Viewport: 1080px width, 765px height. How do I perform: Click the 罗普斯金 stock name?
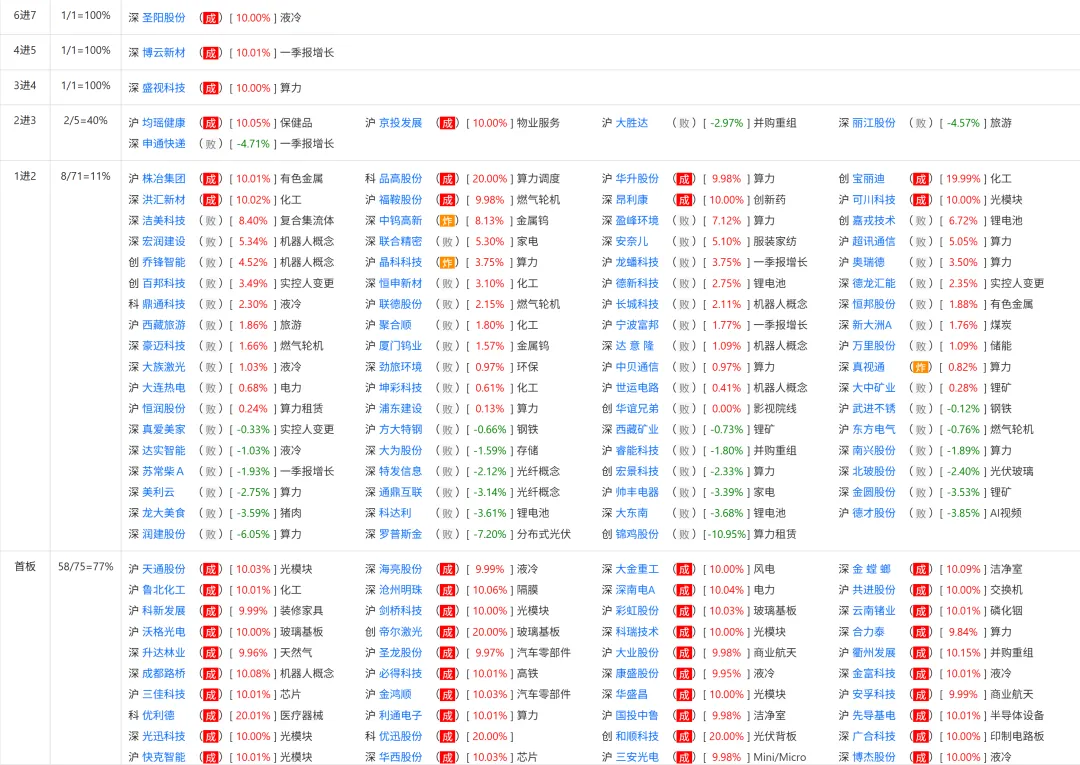click(x=401, y=534)
